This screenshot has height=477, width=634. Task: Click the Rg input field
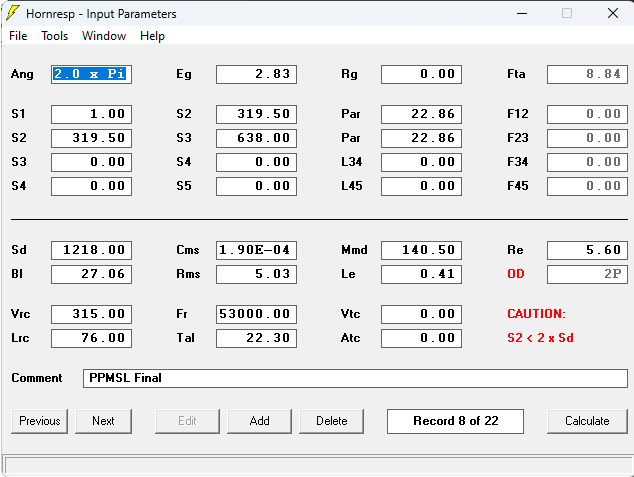(x=421, y=74)
